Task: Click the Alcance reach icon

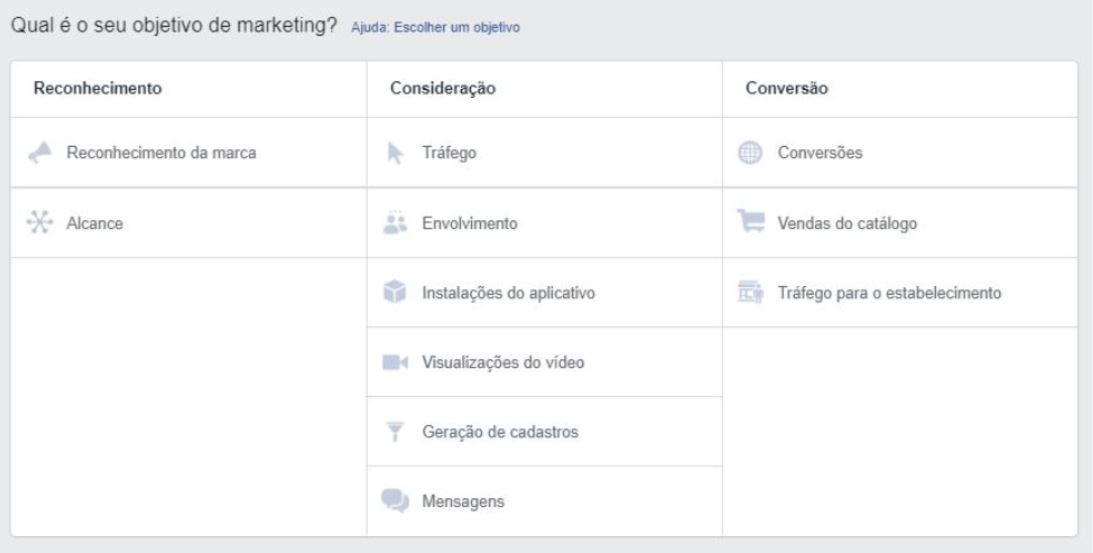Action: (x=41, y=223)
